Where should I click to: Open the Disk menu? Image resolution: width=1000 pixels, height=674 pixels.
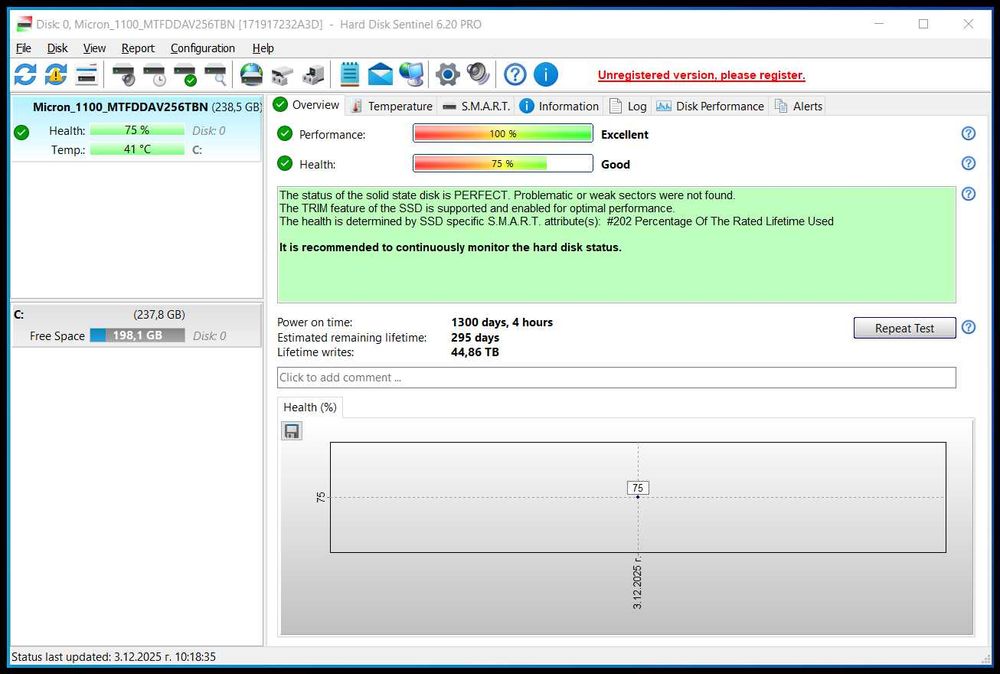(57, 48)
